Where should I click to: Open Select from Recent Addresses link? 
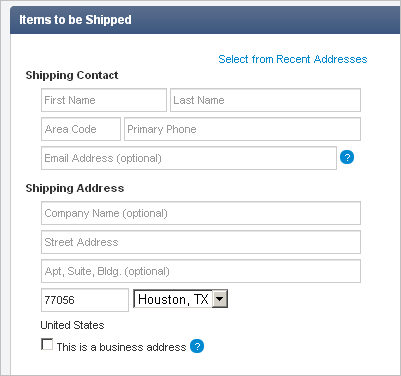[x=293, y=59]
